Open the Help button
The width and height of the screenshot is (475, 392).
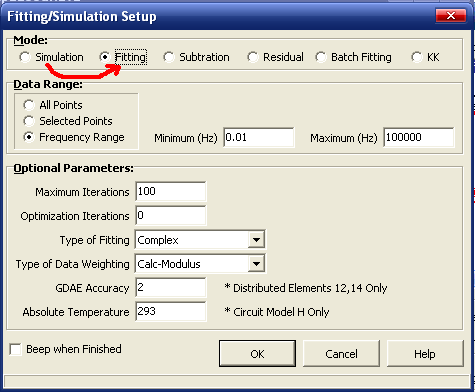pyautogui.click(x=425, y=354)
